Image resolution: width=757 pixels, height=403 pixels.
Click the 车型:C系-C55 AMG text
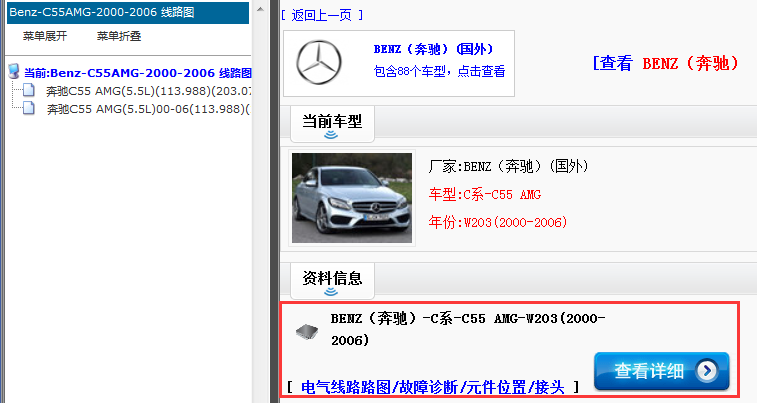(485, 195)
